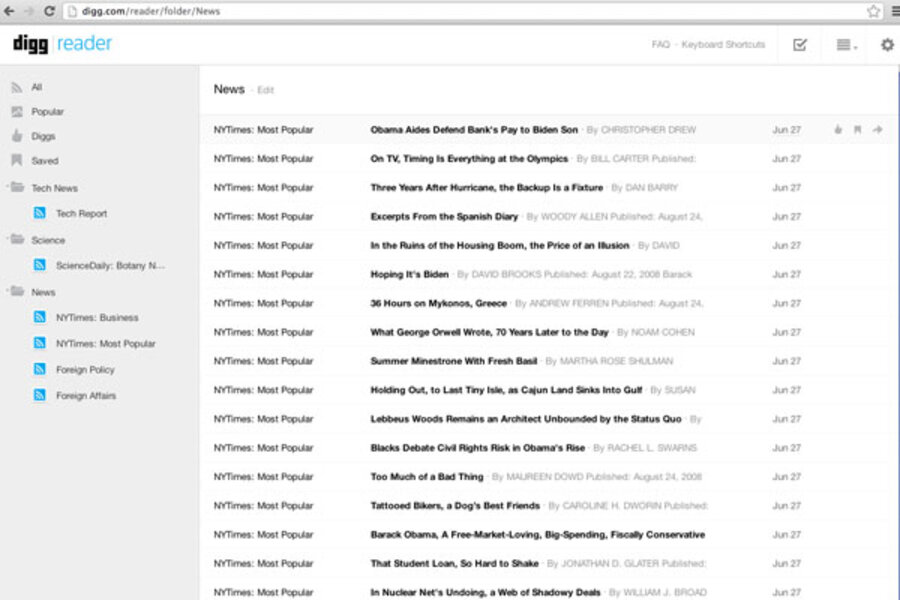
Task: Toggle the All feeds view
Action: click(x=33, y=87)
